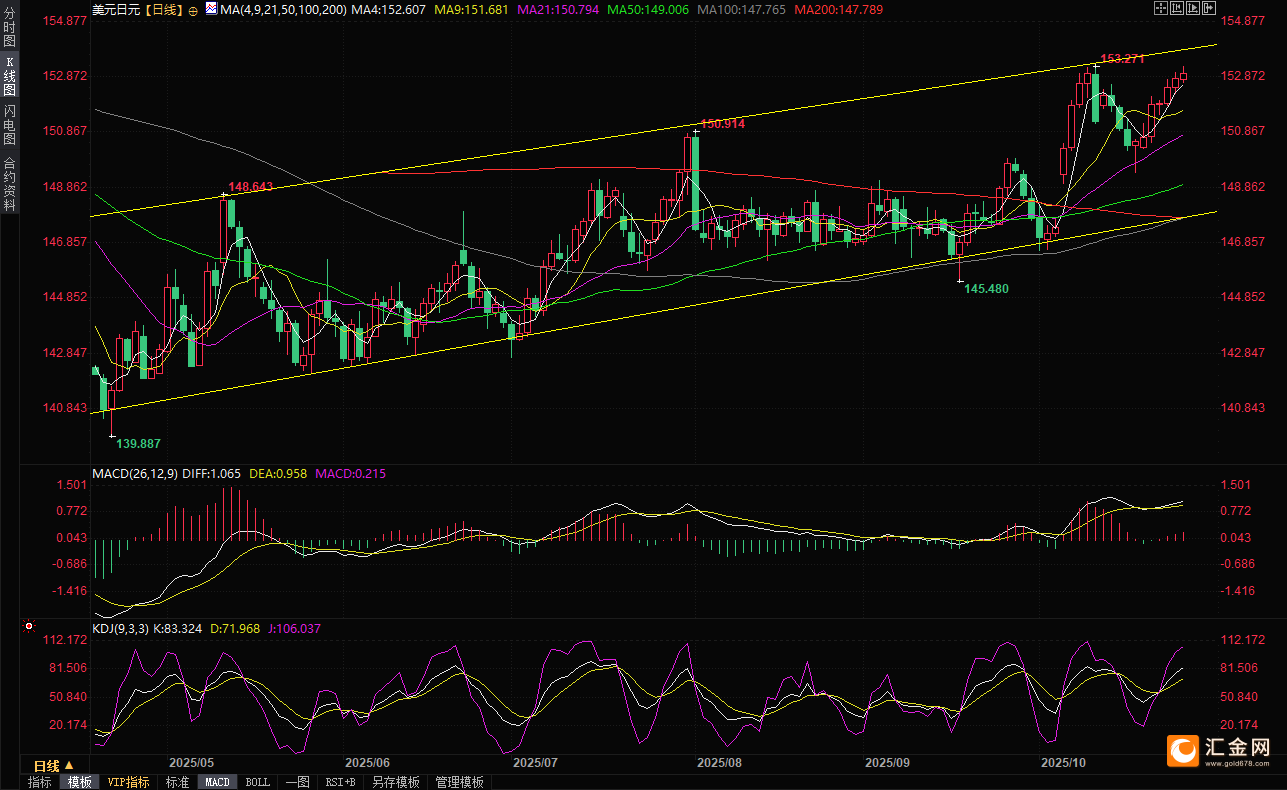This screenshot has width=1287, height=790.
Task: Click the 另存模板 button
Action: point(396,782)
